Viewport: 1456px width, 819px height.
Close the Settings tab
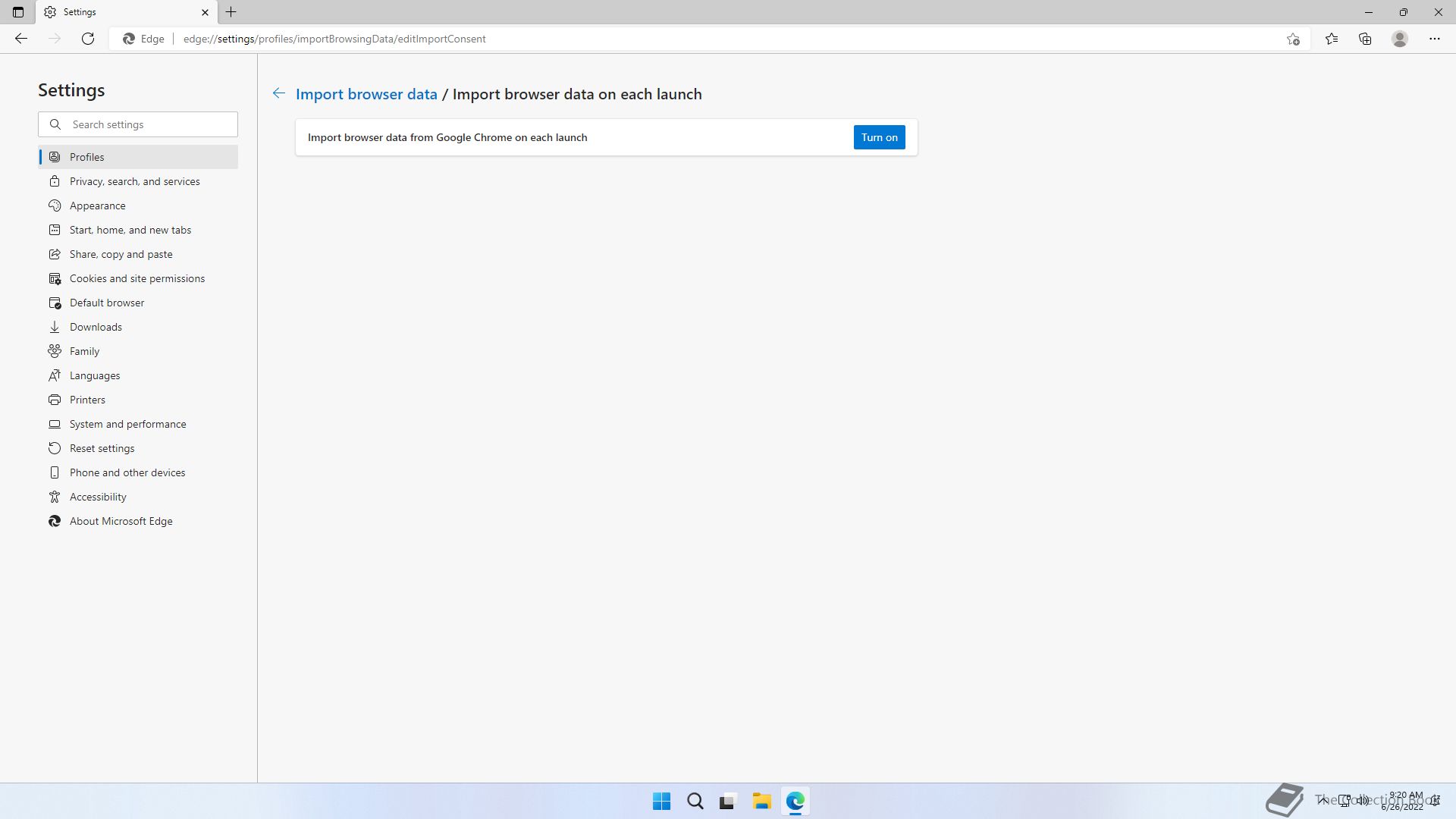(x=205, y=12)
